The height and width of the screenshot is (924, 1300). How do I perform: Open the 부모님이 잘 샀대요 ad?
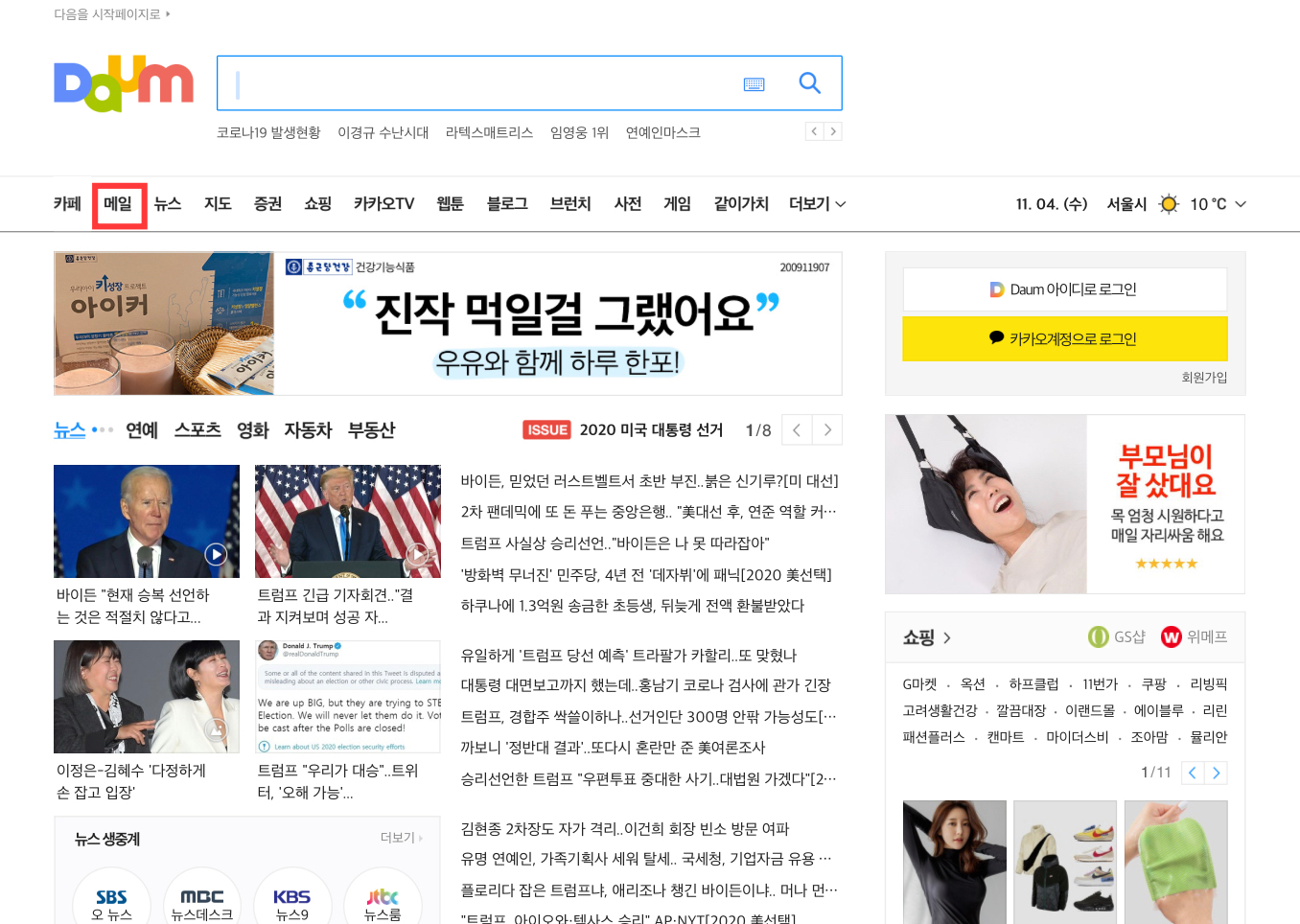tap(1065, 504)
